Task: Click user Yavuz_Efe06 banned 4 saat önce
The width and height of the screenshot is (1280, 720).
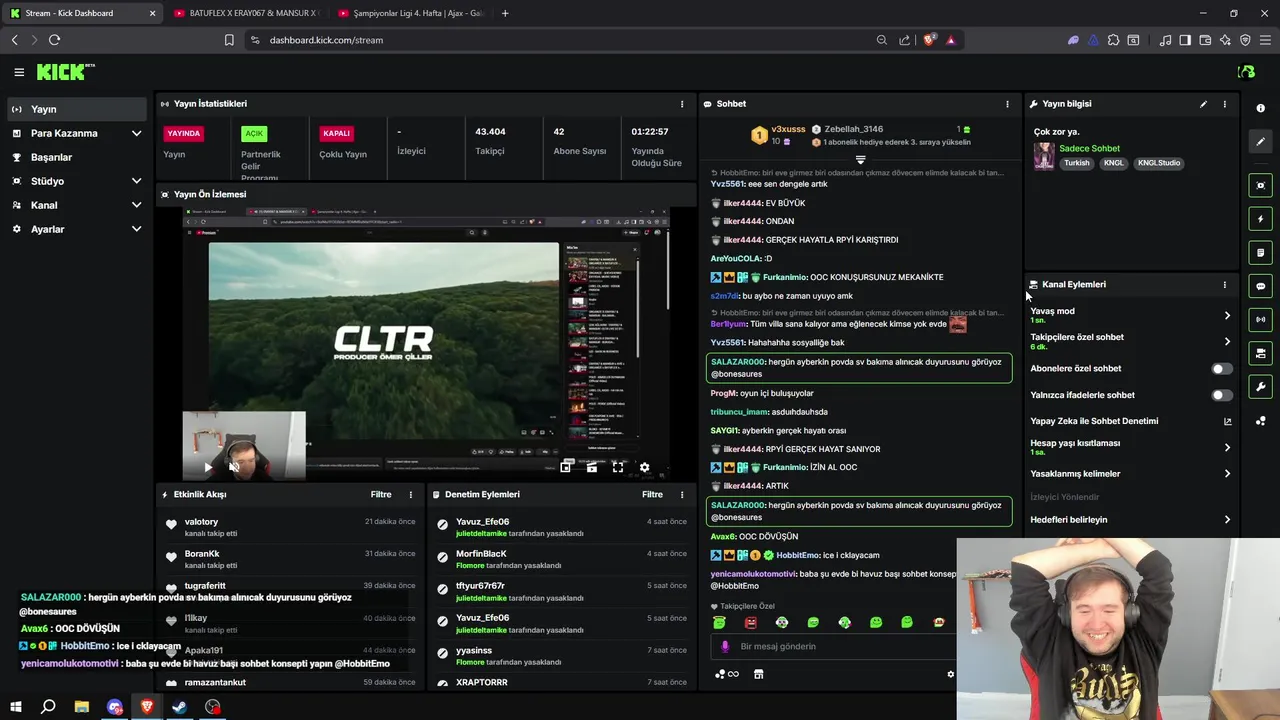Action: pyautogui.click(x=483, y=522)
